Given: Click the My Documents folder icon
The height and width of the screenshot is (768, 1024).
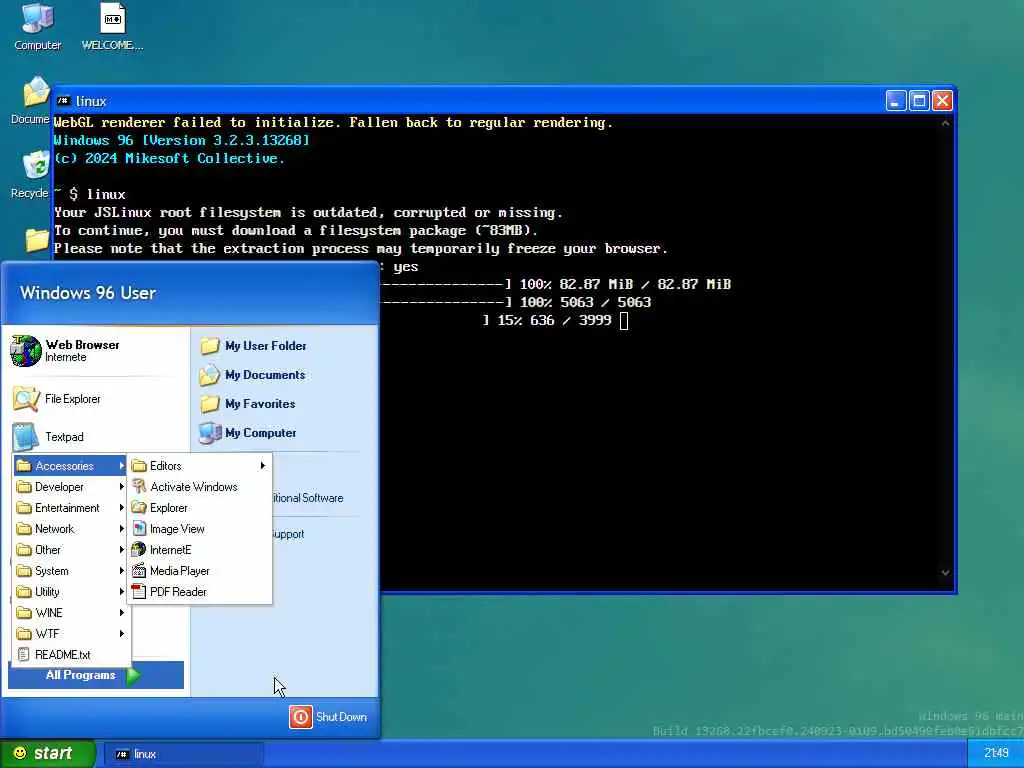Looking at the screenshot, I should tap(210, 375).
